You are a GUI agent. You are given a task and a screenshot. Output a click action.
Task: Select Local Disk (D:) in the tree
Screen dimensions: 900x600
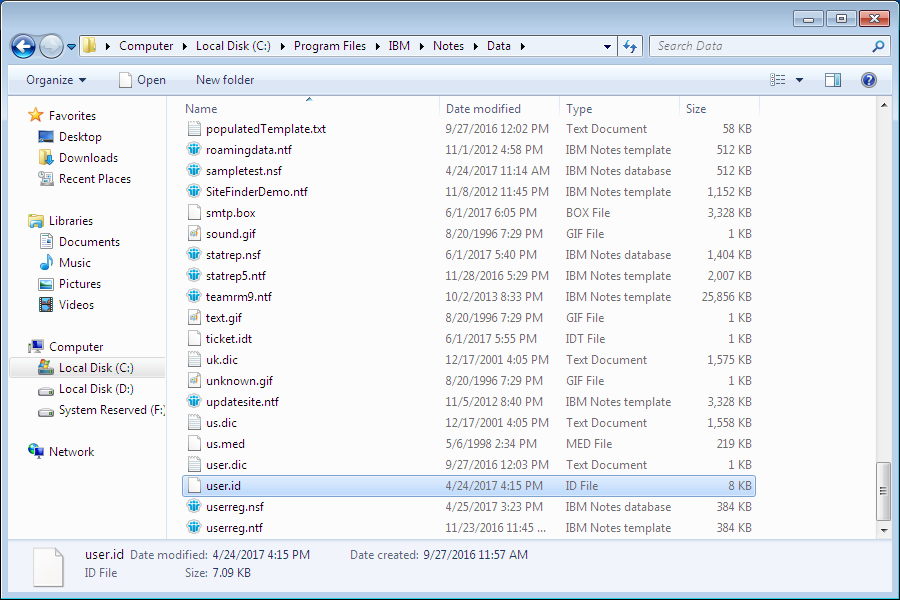click(x=96, y=389)
